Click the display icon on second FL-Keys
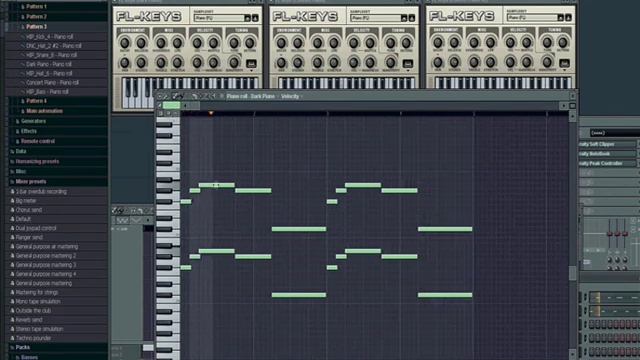 click(407, 64)
